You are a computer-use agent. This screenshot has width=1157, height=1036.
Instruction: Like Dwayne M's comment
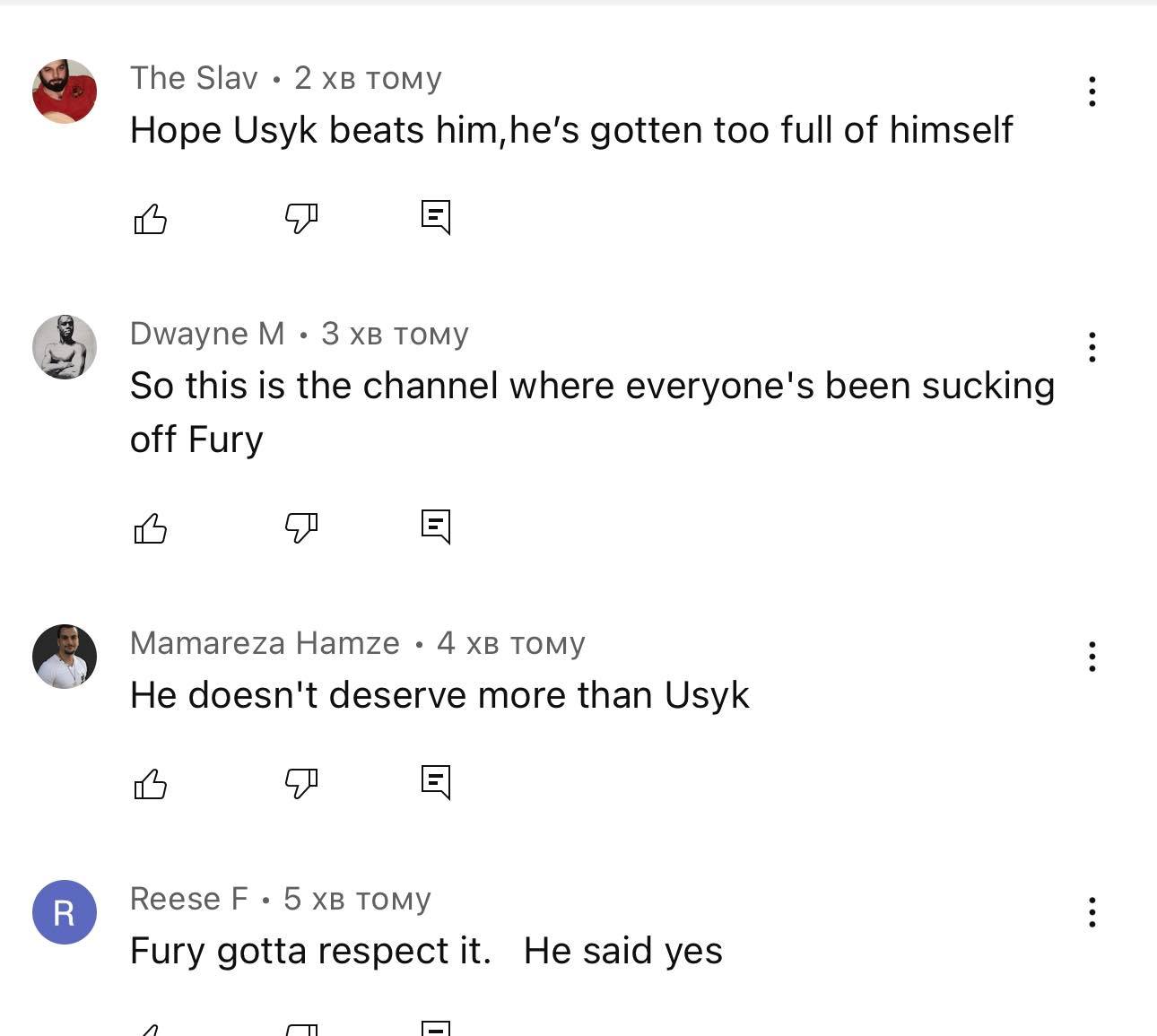(x=150, y=528)
